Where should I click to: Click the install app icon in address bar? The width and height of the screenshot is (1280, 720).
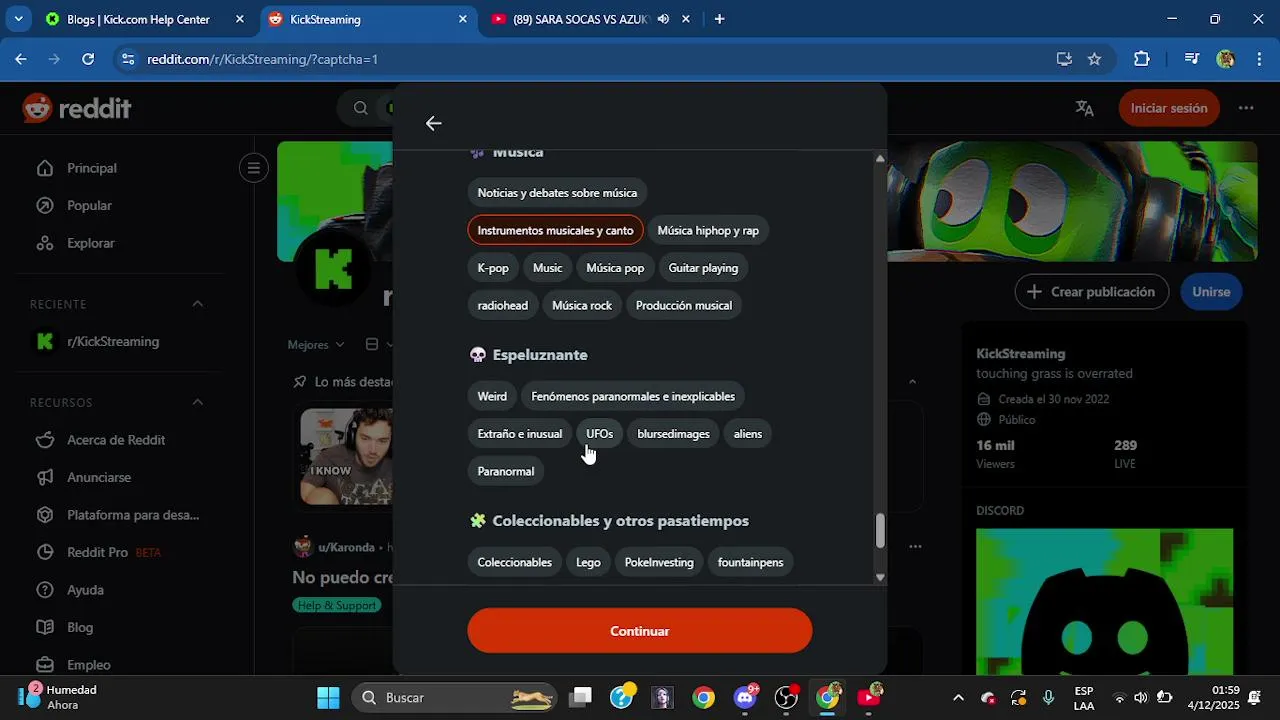click(x=1064, y=59)
